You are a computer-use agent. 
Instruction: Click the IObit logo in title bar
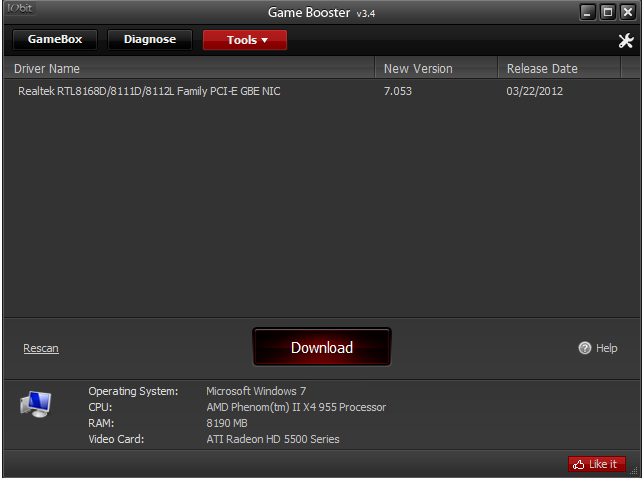[20, 8]
